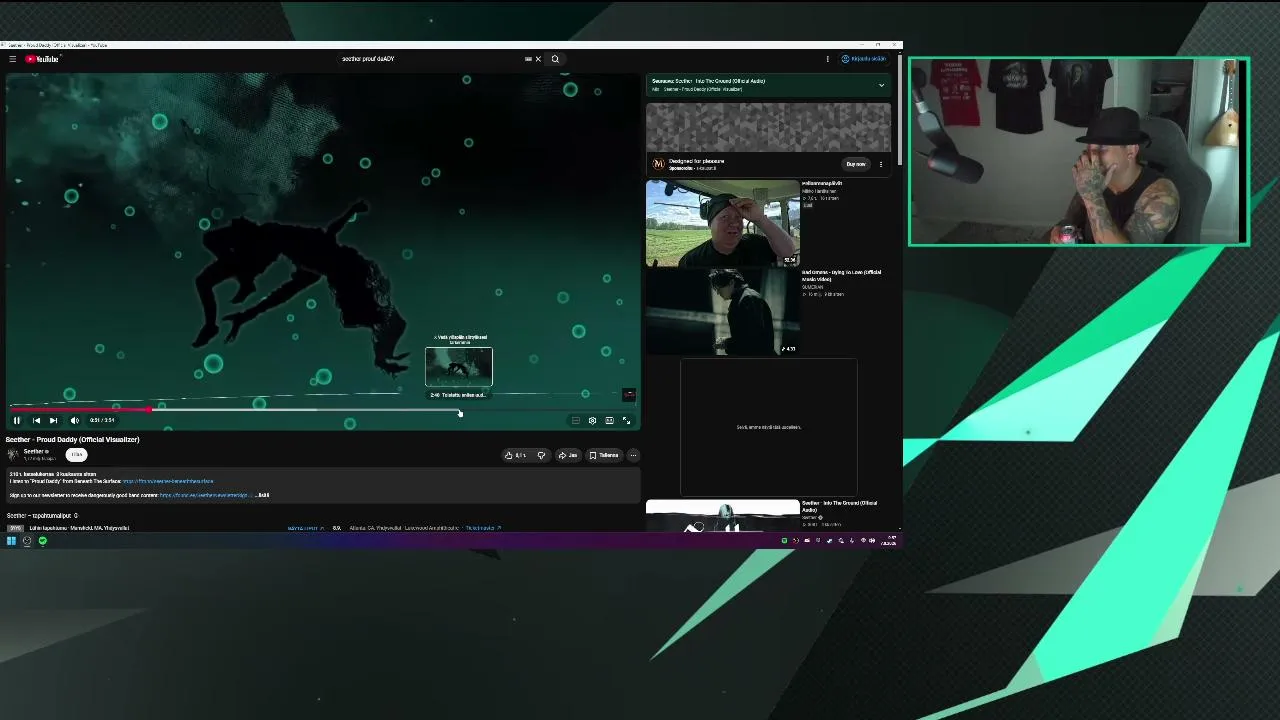
Task: Open the player settings gear
Action: 592,421
